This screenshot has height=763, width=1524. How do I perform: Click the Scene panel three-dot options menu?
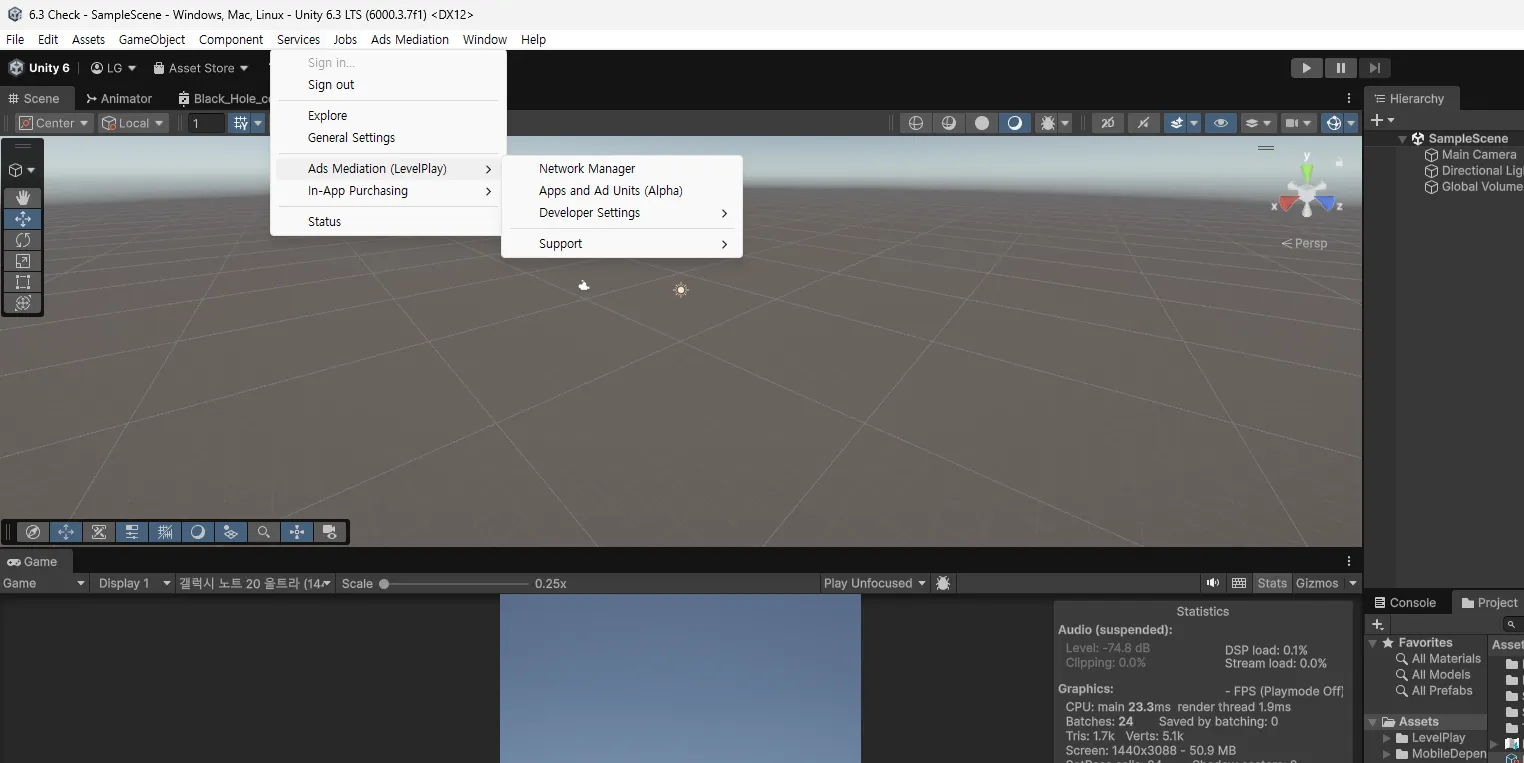(x=1349, y=98)
